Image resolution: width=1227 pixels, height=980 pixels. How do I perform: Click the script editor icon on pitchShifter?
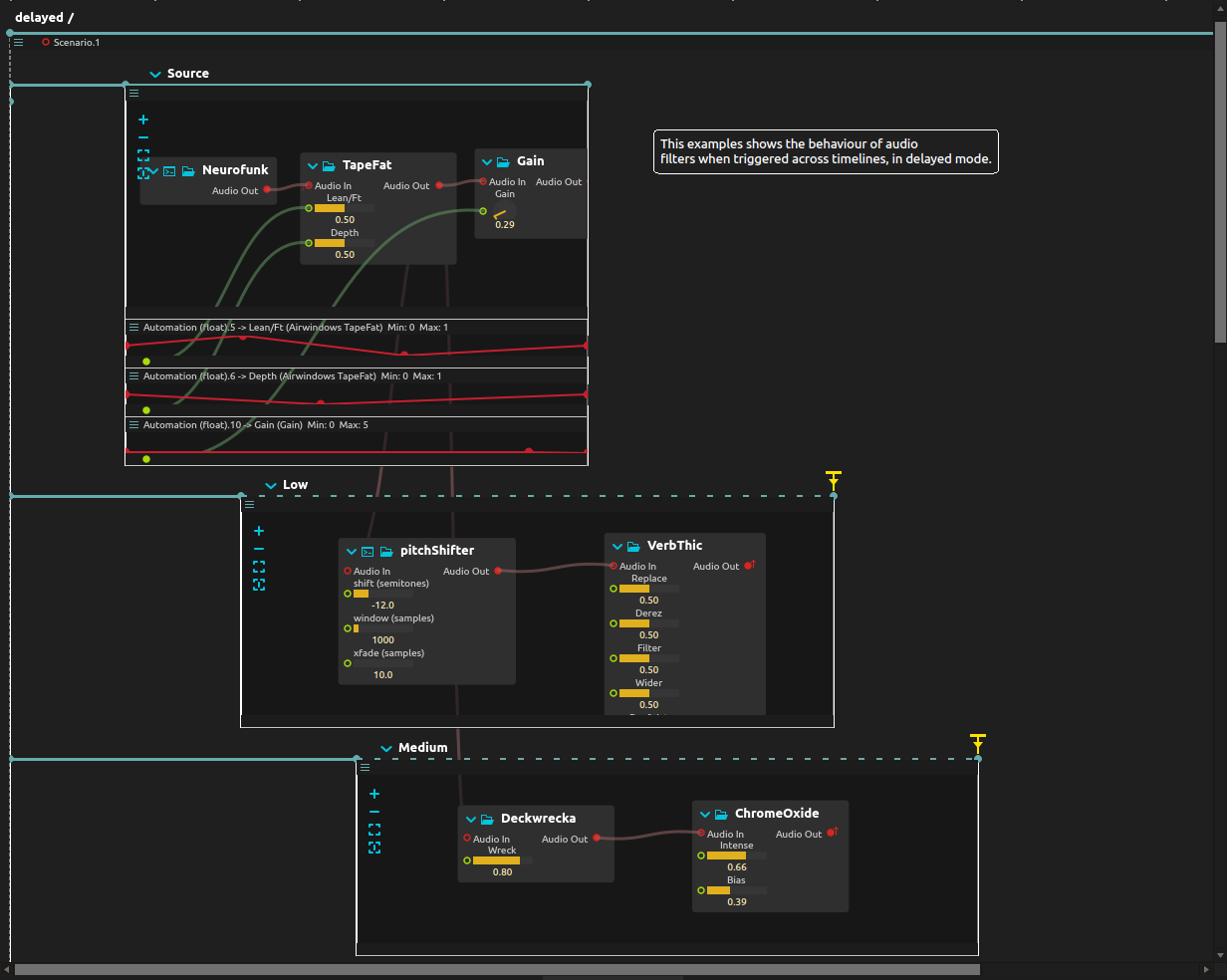pos(367,550)
